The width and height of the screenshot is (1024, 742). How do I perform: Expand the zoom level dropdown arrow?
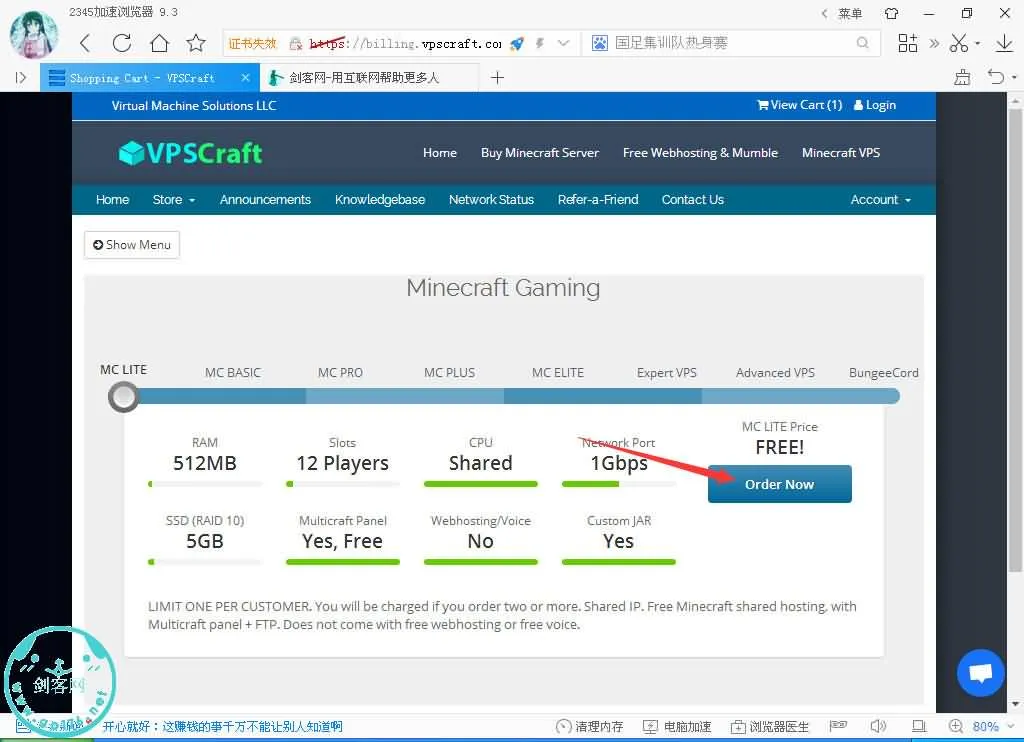pos(1011,726)
